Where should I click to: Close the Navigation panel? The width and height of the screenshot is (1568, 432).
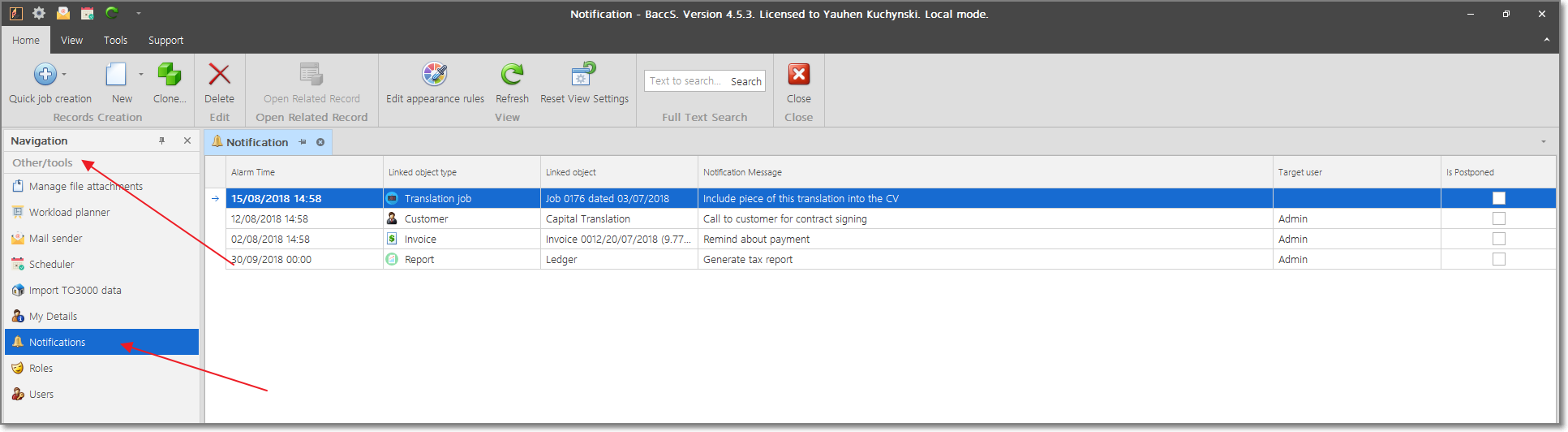tap(187, 140)
